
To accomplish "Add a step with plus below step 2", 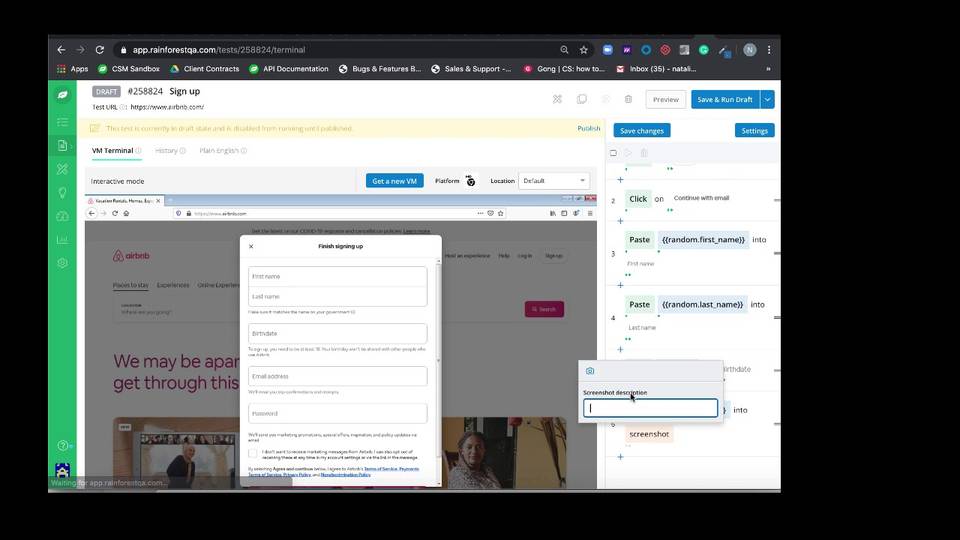I will tap(620, 221).
